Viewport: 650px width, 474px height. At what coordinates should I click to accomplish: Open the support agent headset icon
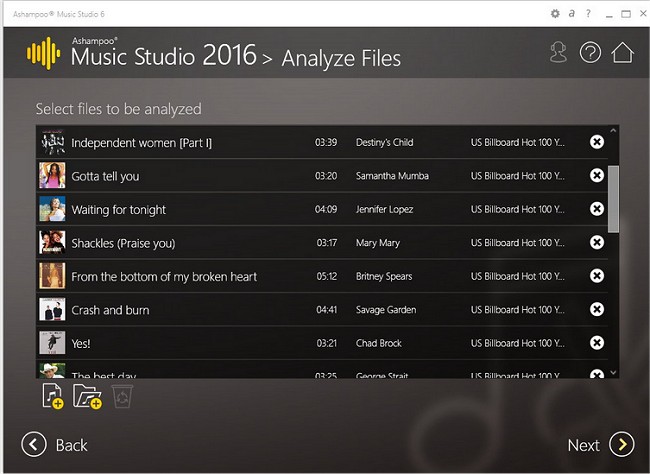(x=558, y=53)
